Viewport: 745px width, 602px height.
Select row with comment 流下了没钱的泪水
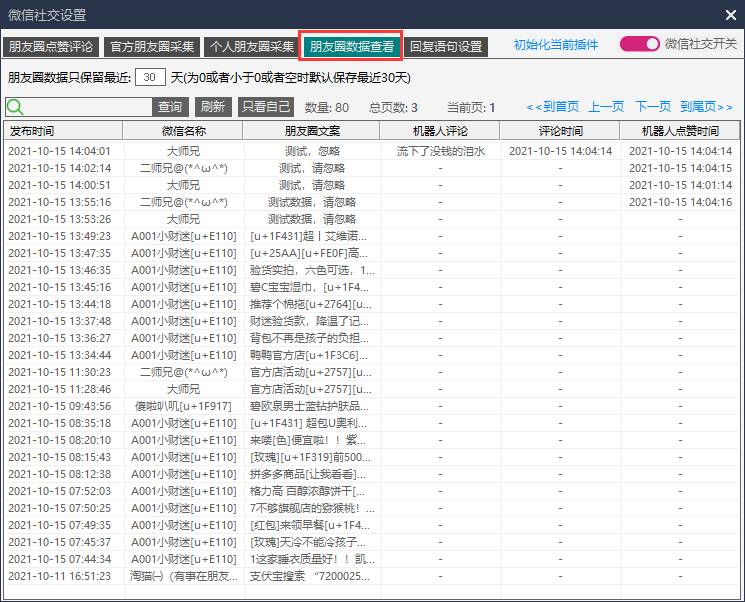pos(440,151)
